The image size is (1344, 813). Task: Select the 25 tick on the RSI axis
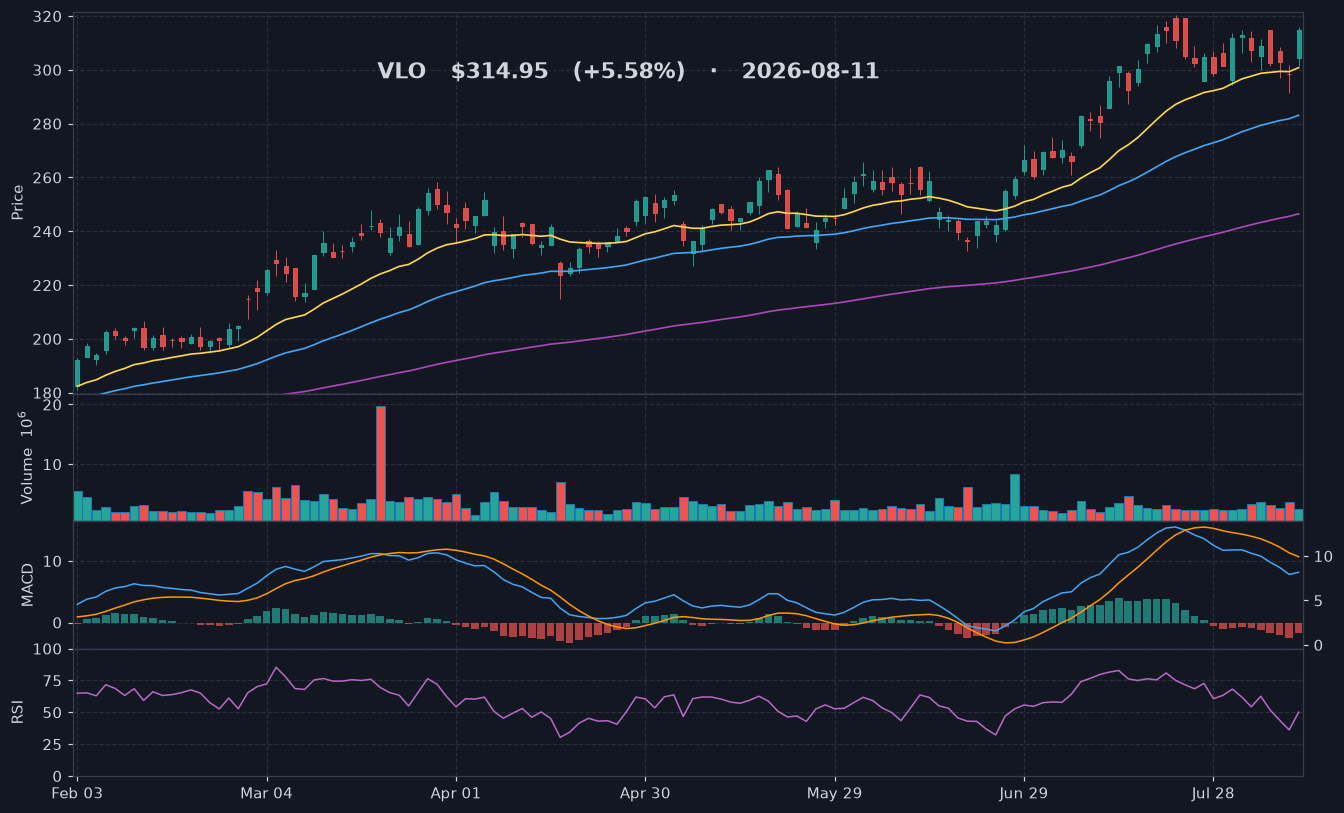(x=54, y=745)
